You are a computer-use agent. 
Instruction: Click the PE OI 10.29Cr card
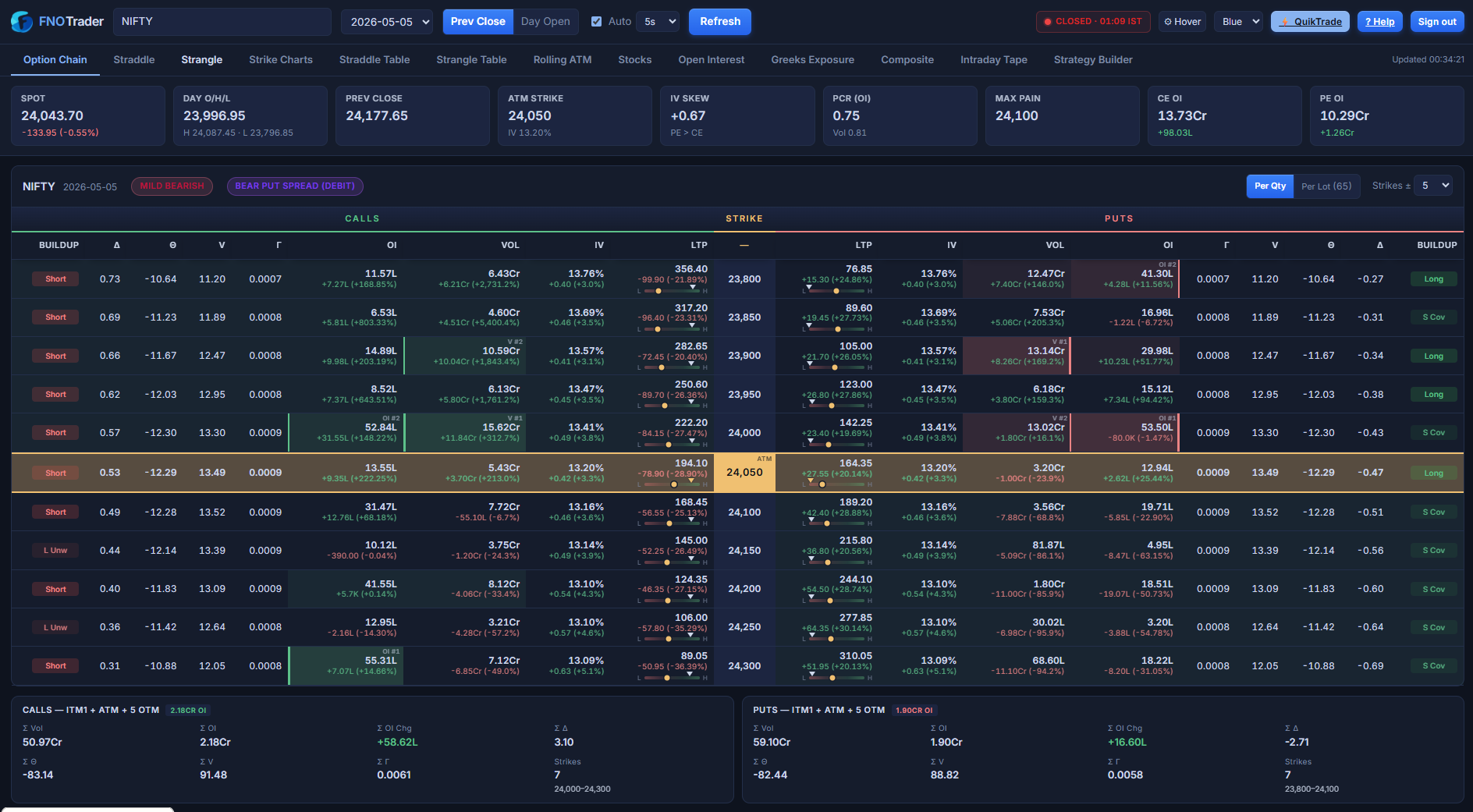pyautogui.click(x=1387, y=115)
